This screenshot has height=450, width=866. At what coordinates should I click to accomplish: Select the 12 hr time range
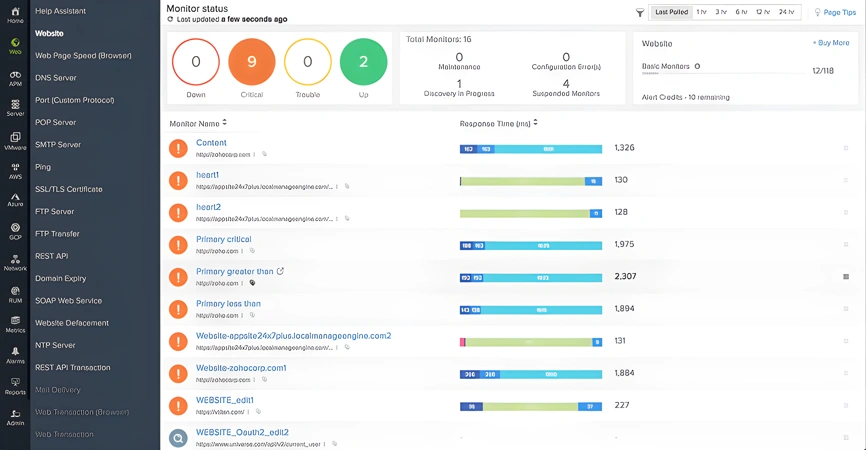[x=763, y=12]
